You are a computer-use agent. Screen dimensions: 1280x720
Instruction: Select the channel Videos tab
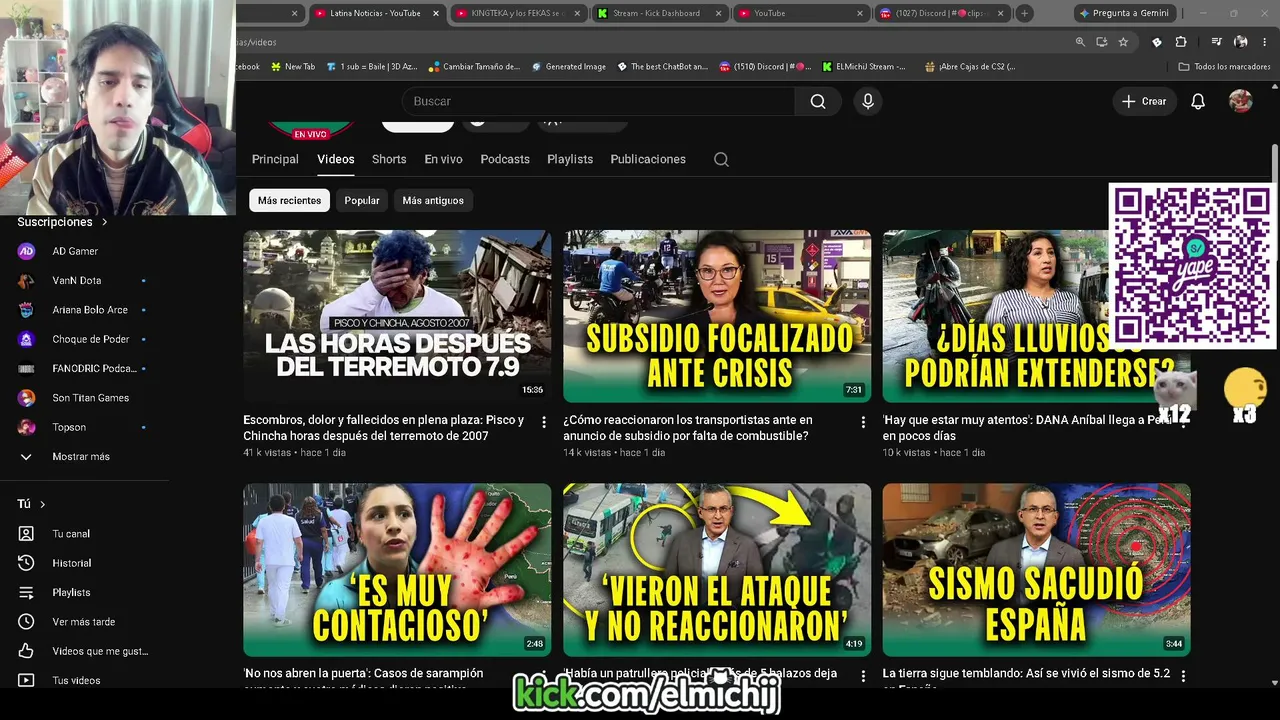point(336,159)
